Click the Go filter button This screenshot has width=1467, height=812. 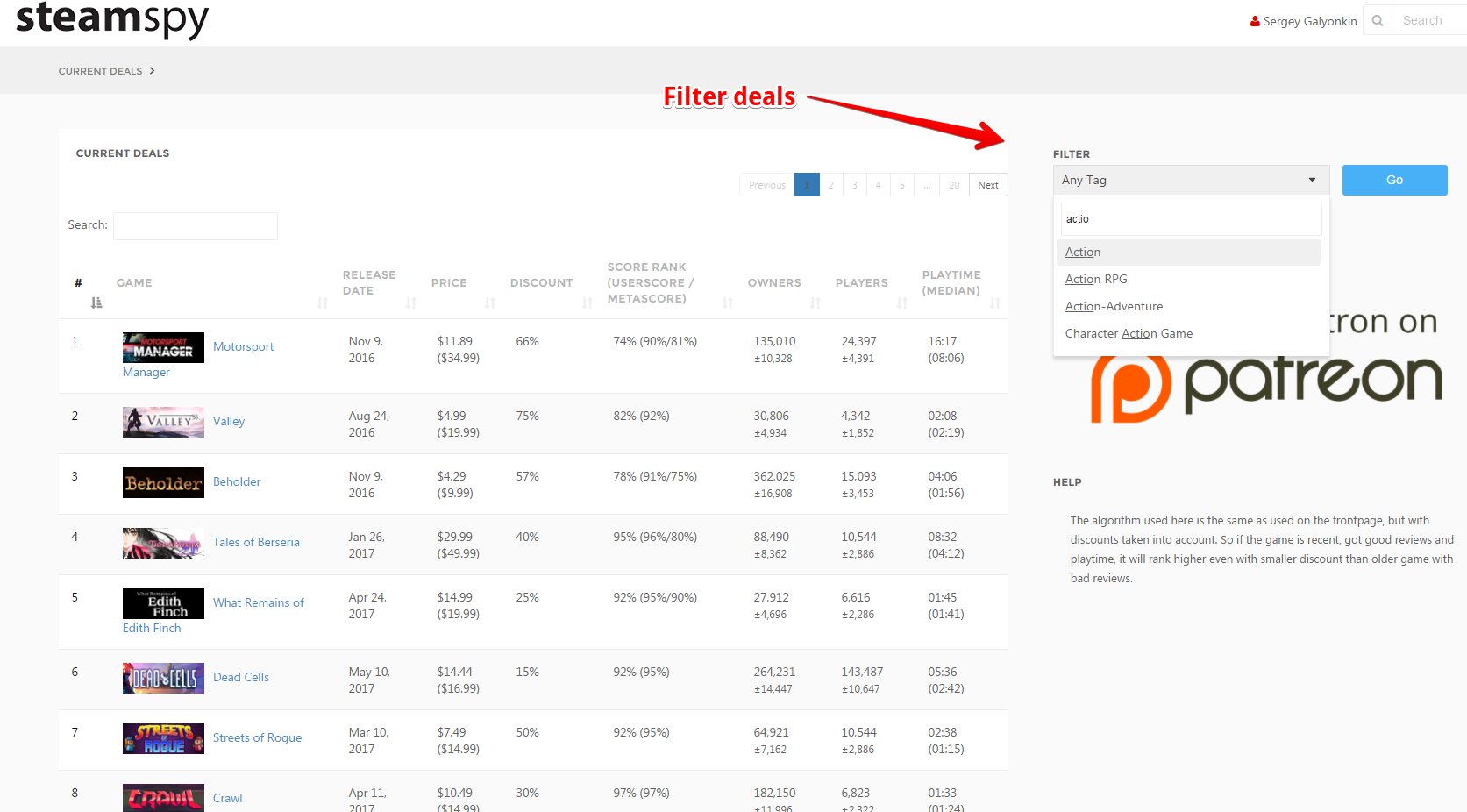(1394, 180)
